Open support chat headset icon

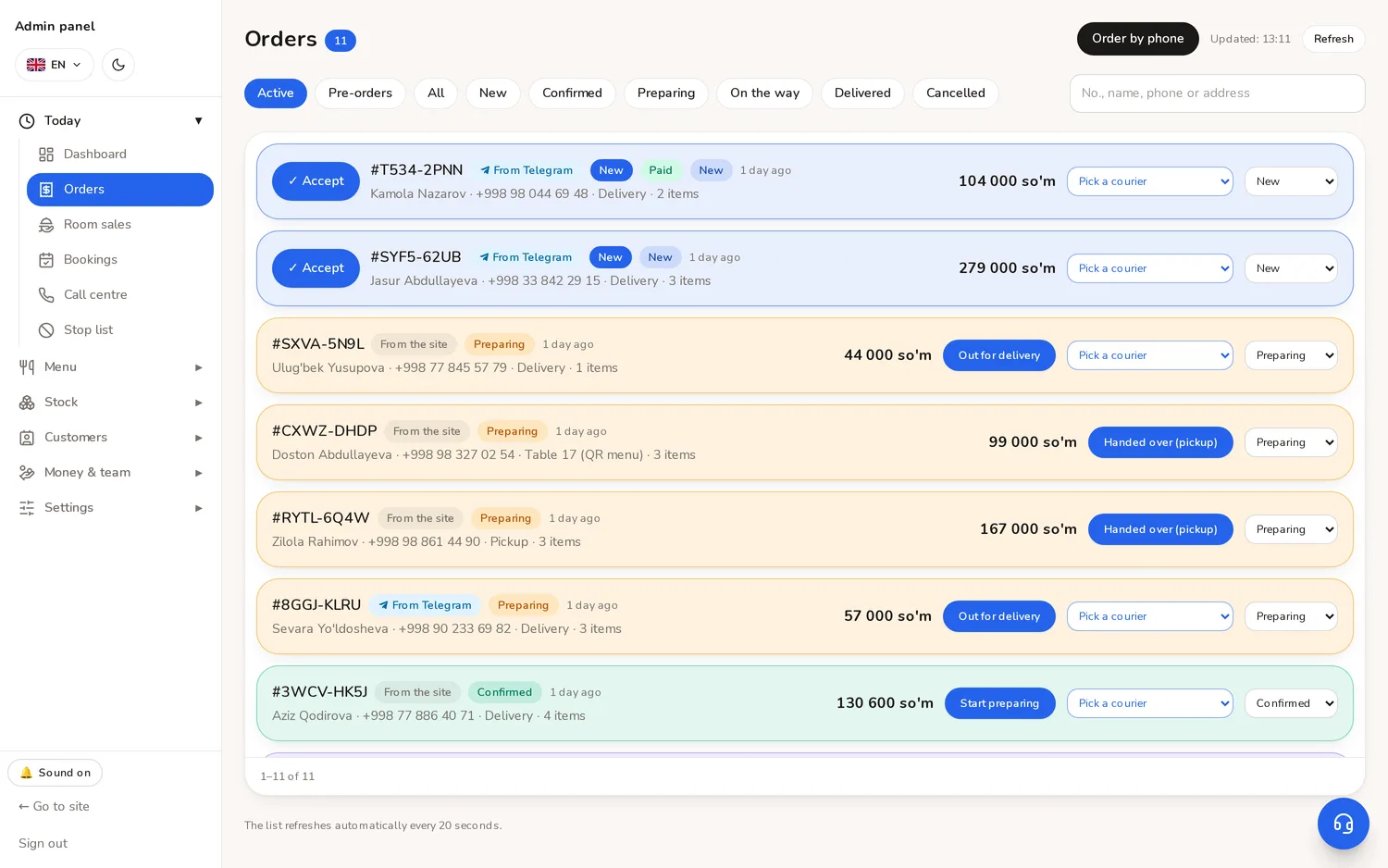[1344, 824]
